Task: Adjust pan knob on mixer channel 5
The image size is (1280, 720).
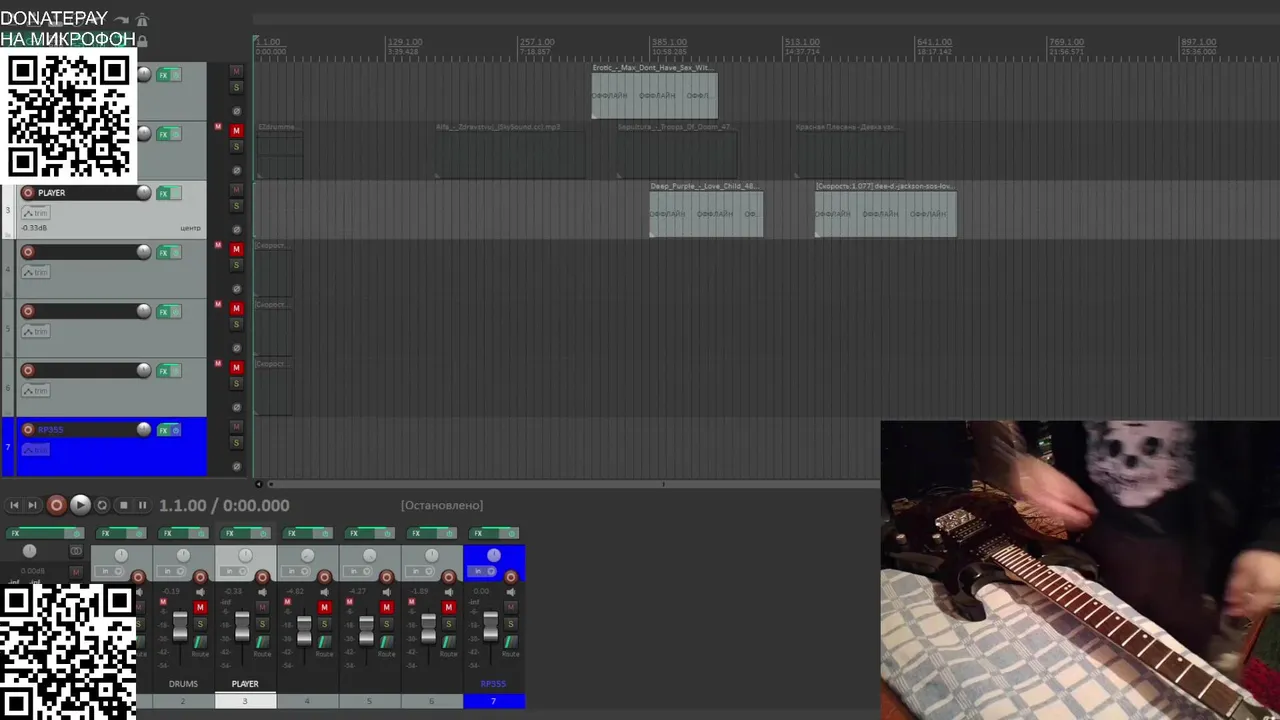Action: (x=370, y=556)
